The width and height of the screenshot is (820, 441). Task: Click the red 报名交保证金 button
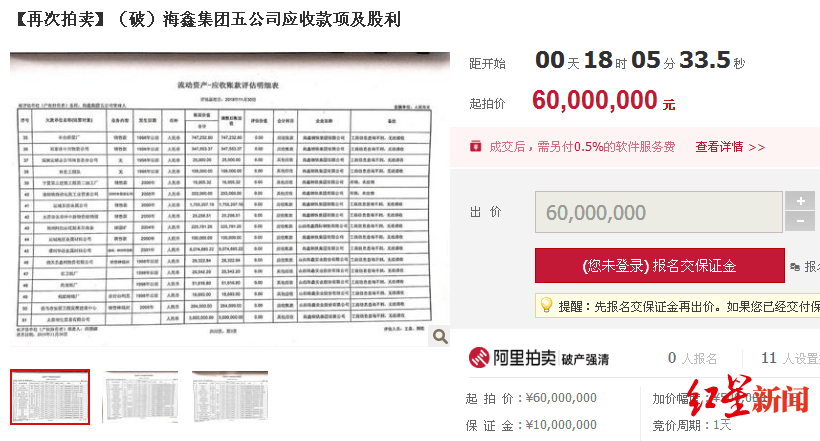pos(659,266)
